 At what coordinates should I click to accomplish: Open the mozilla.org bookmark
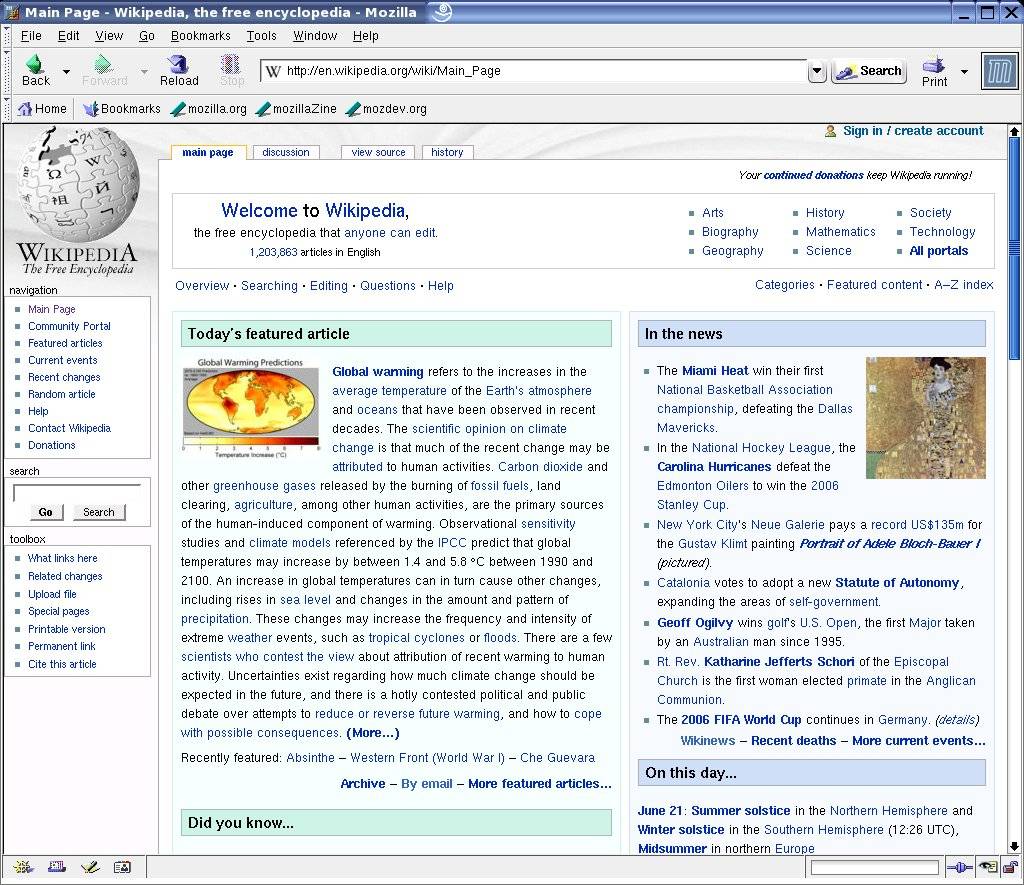click(x=208, y=109)
